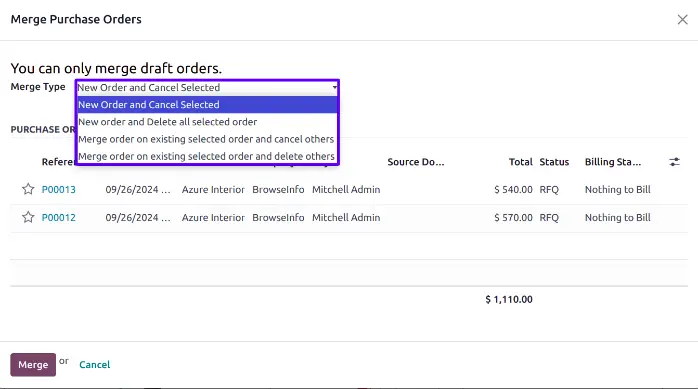Sort by Status column header
Viewport: 698px width, 389px height.
(554, 162)
